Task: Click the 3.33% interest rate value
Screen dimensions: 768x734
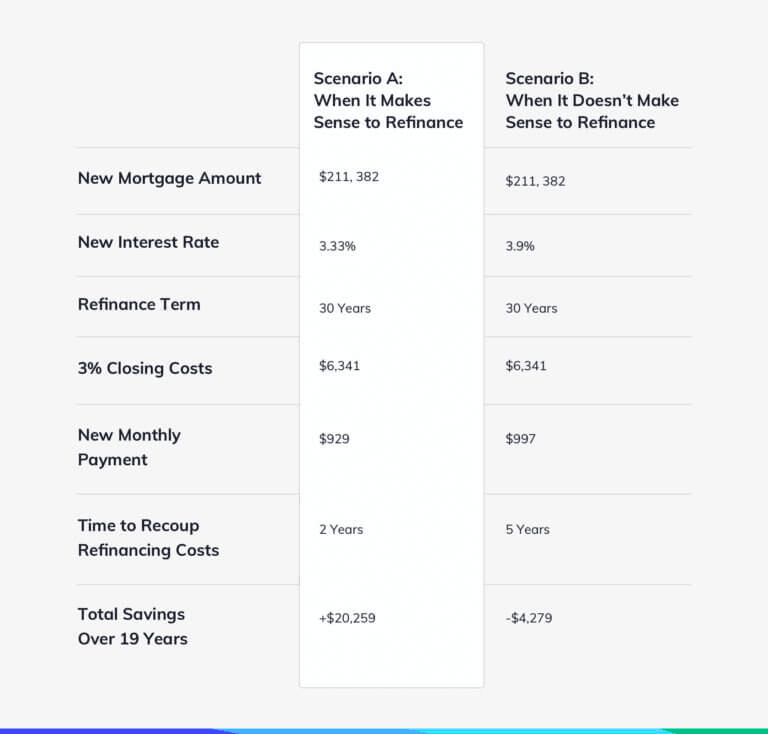Action: click(339, 246)
